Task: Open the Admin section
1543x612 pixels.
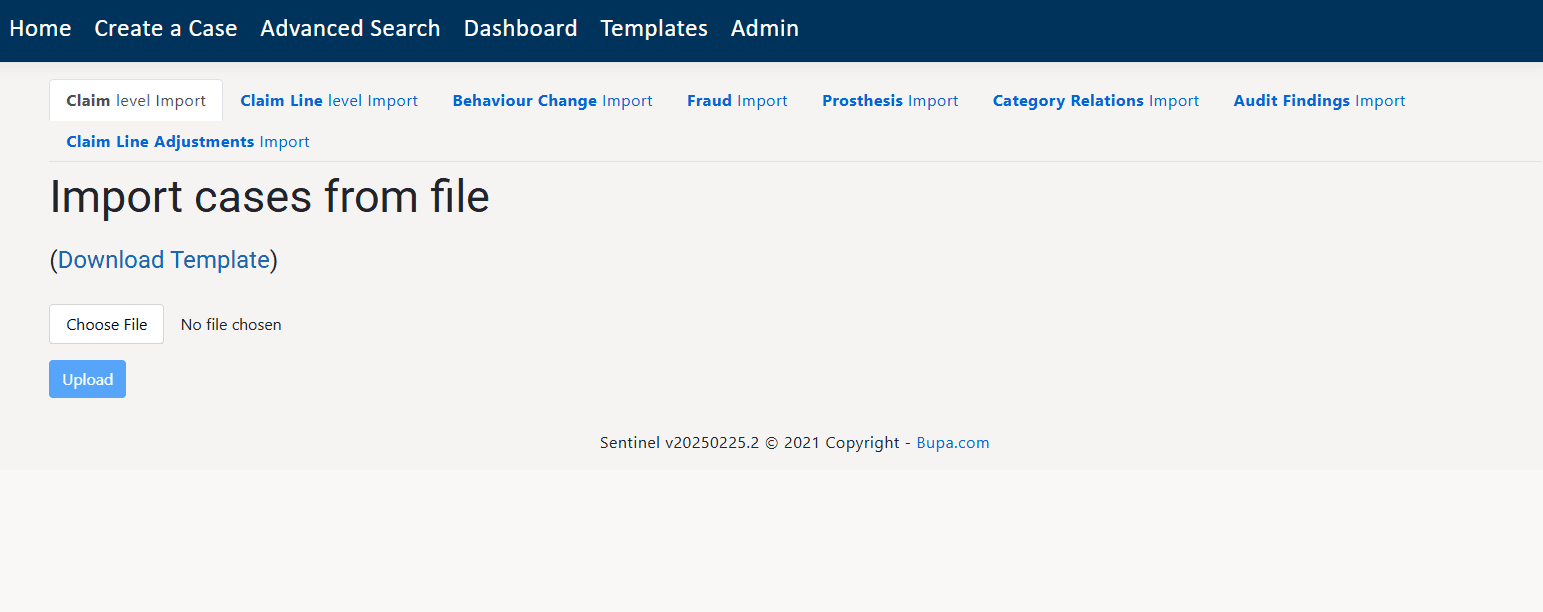Action: point(764,28)
